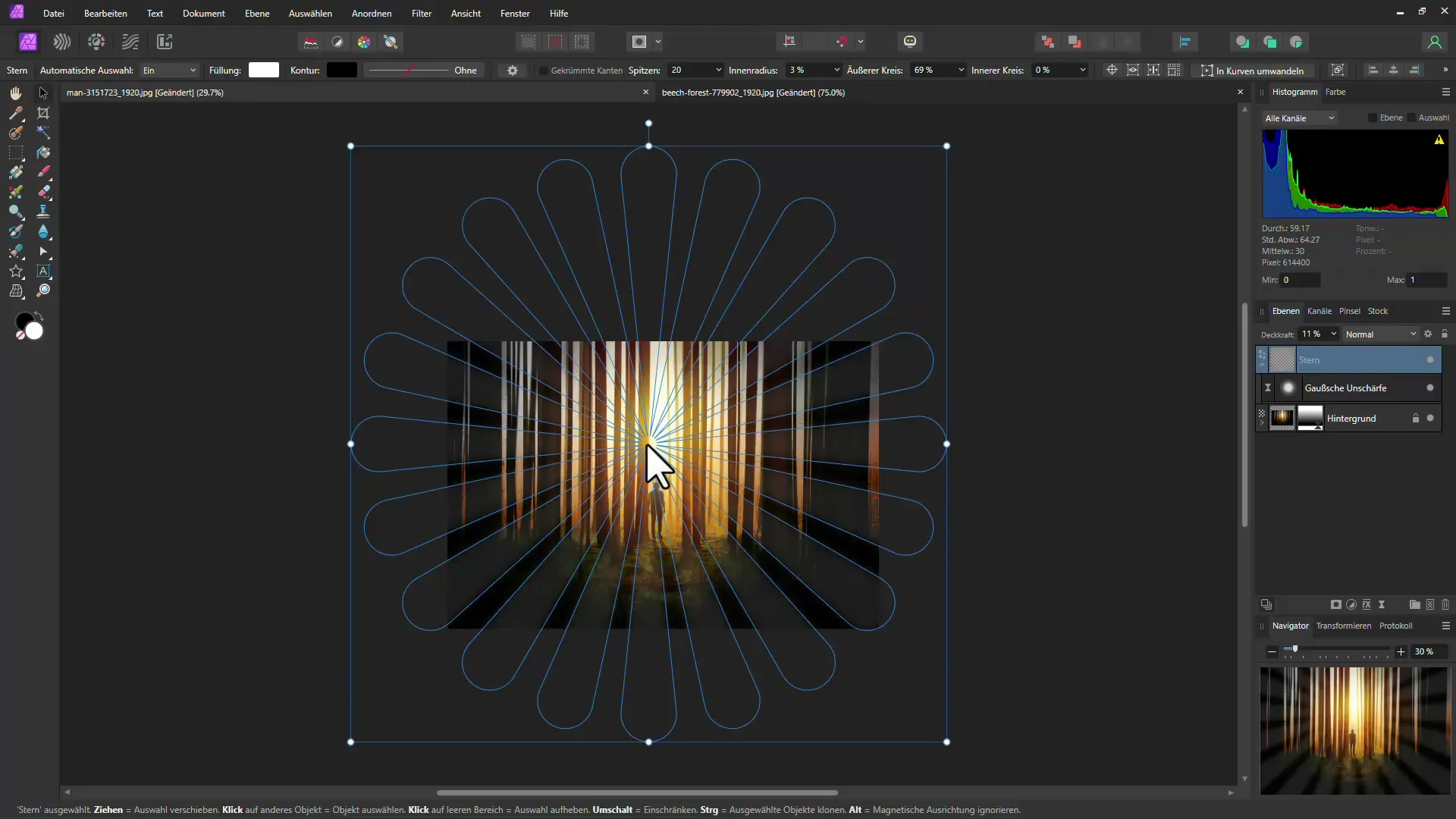Choose the Blur droplet tool
The image size is (1456, 819).
coord(43,231)
